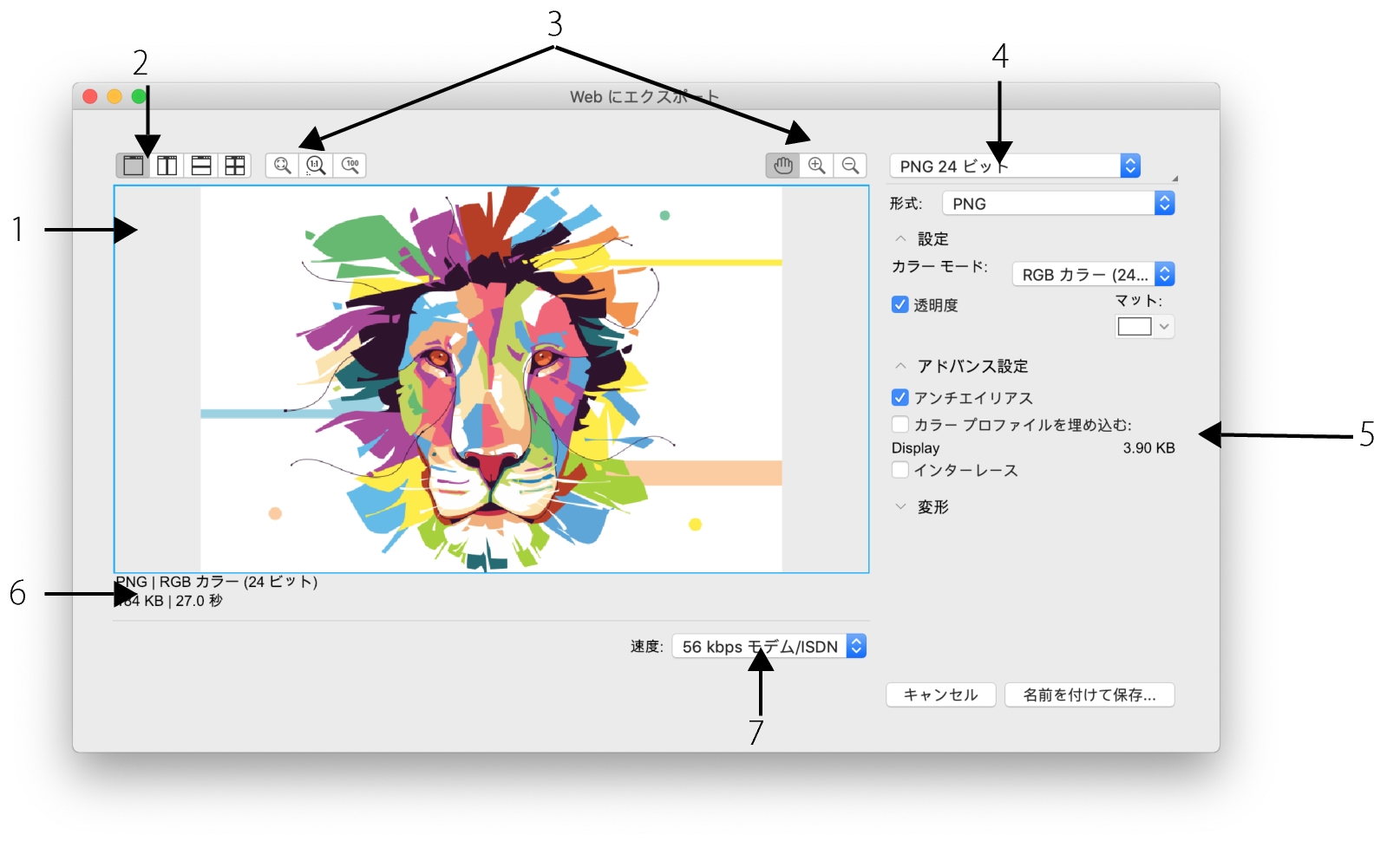Select the Pan hand tool
Viewport: 1400px width, 854px height.
[x=782, y=166]
